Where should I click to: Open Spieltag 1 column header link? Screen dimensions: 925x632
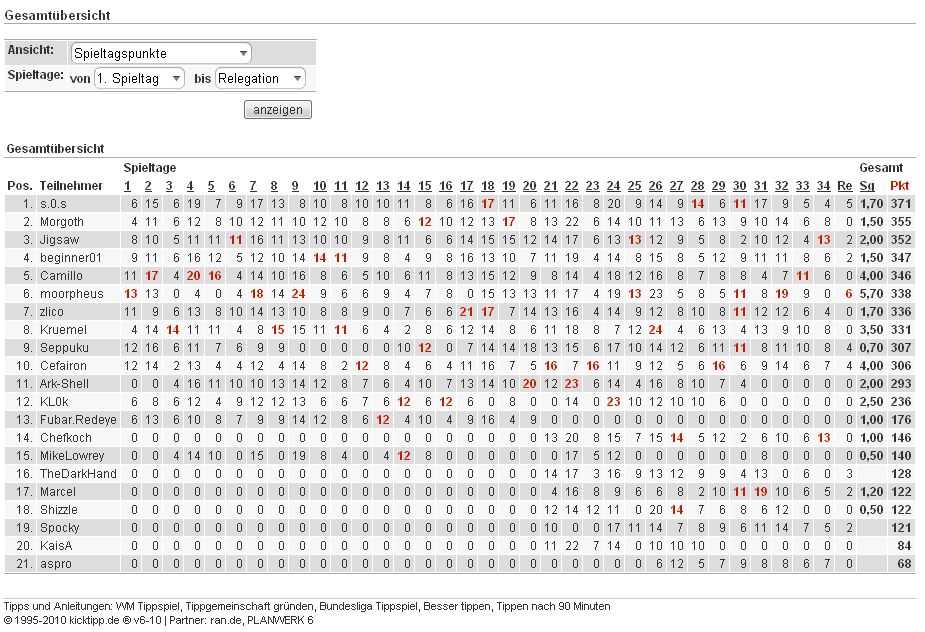[127, 186]
